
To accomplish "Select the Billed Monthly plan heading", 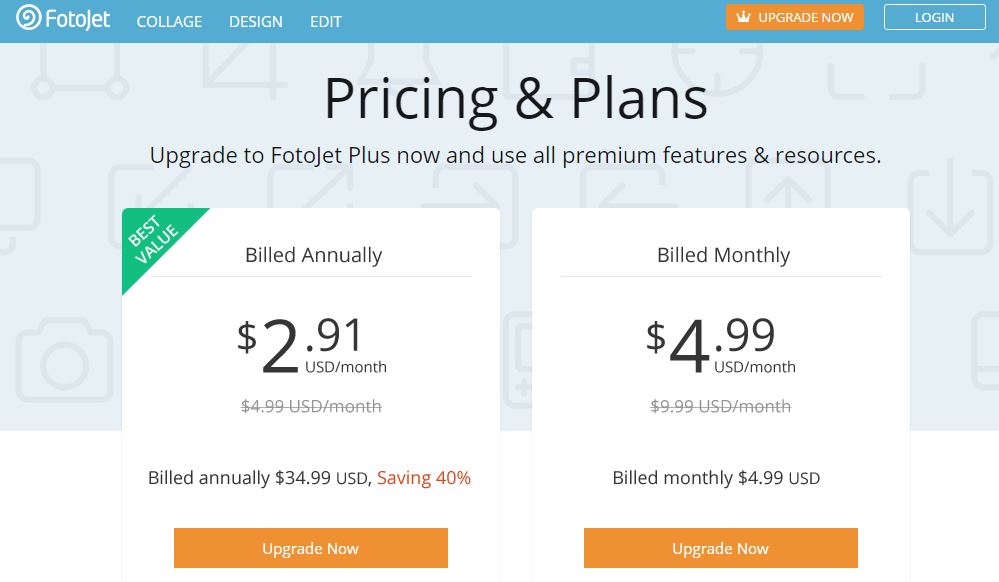I will point(723,255).
